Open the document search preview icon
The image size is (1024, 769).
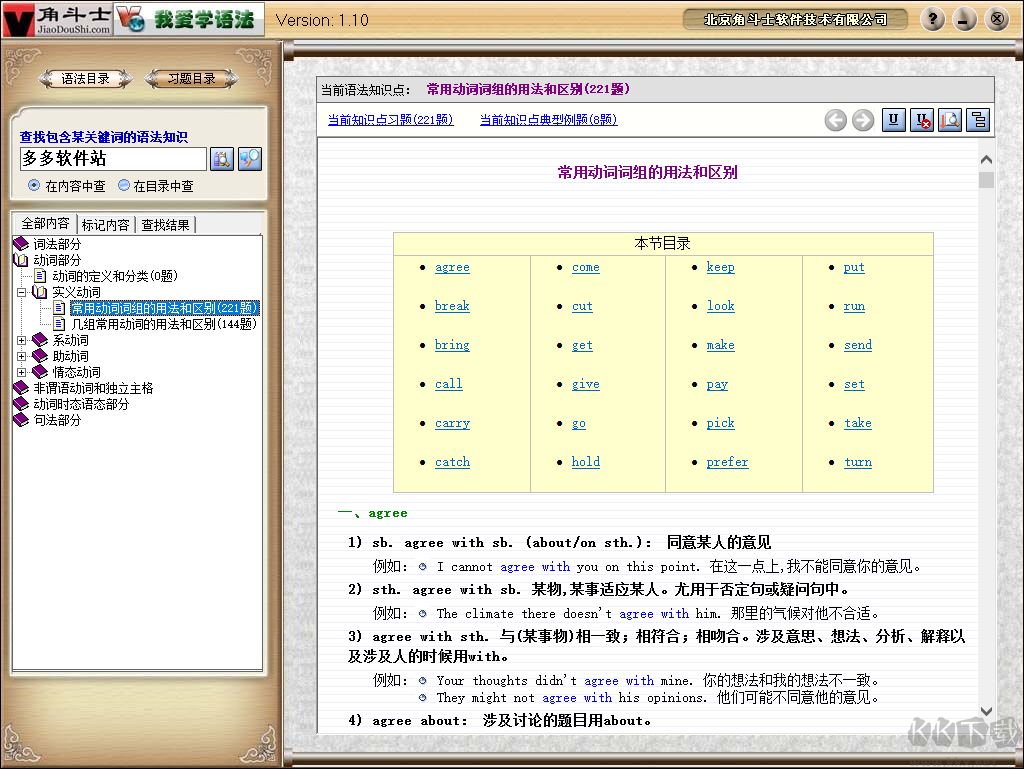[x=949, y=120]
